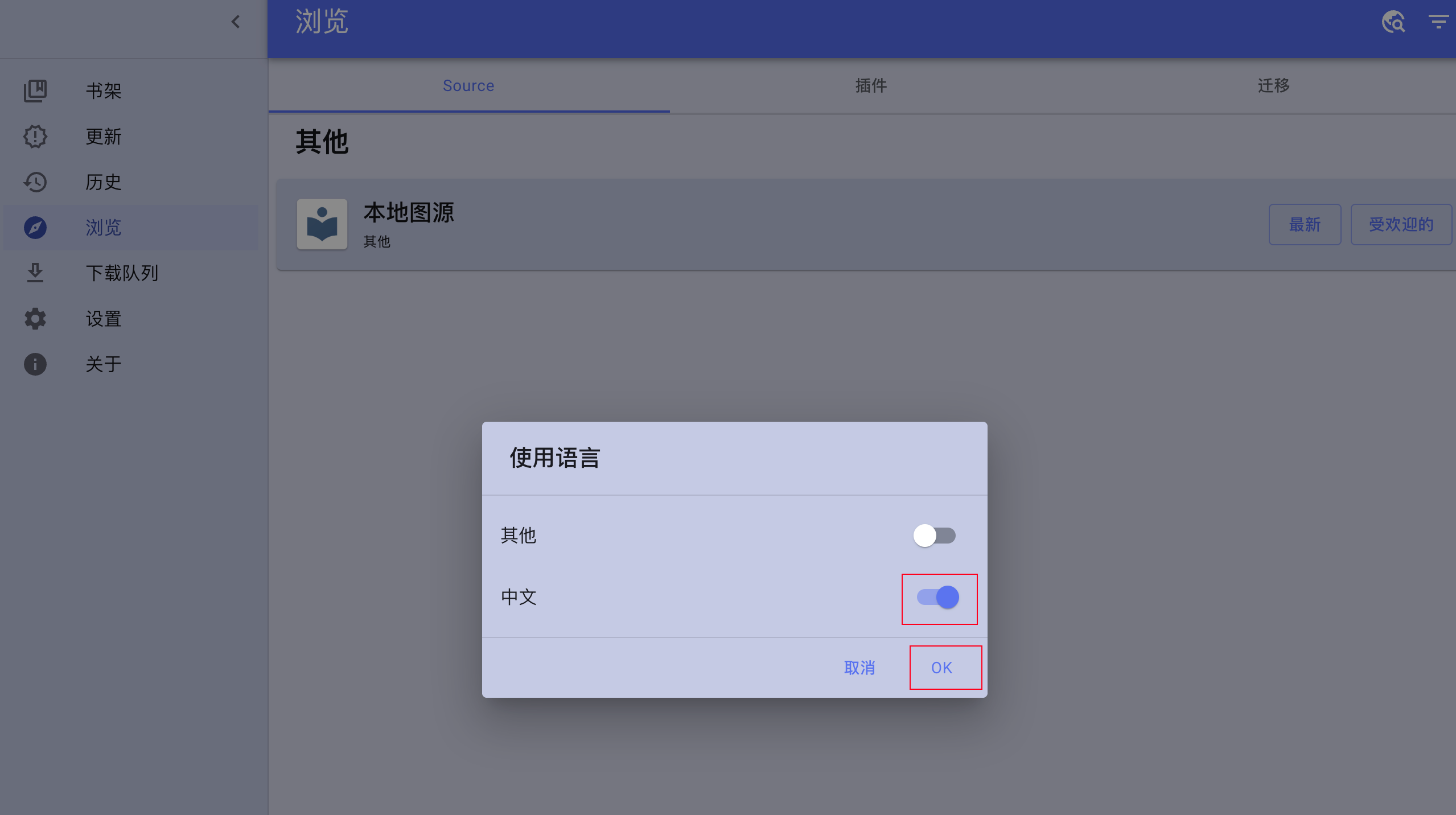Click the 本地图源 source icon

[322, 224]
